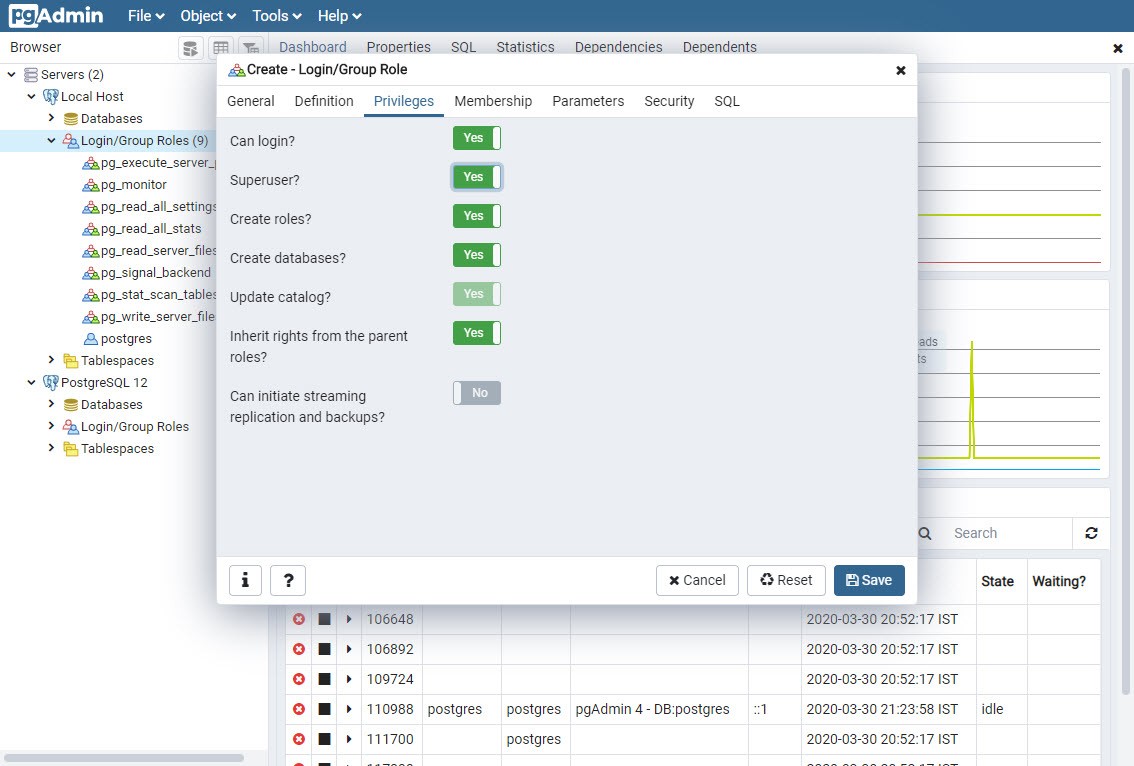Click the red X icon for session 109724

pos(299,679)
